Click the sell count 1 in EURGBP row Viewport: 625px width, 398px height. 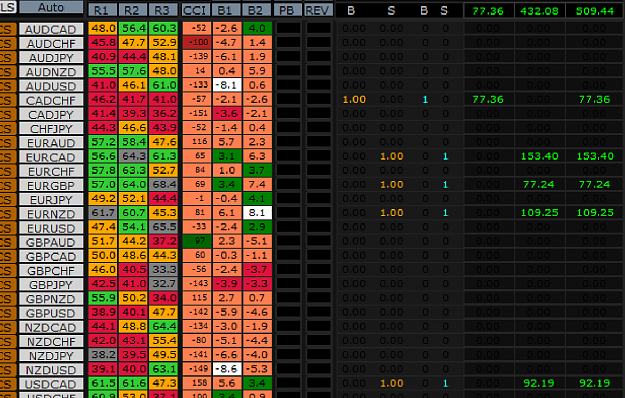click(x=446, y=184)
